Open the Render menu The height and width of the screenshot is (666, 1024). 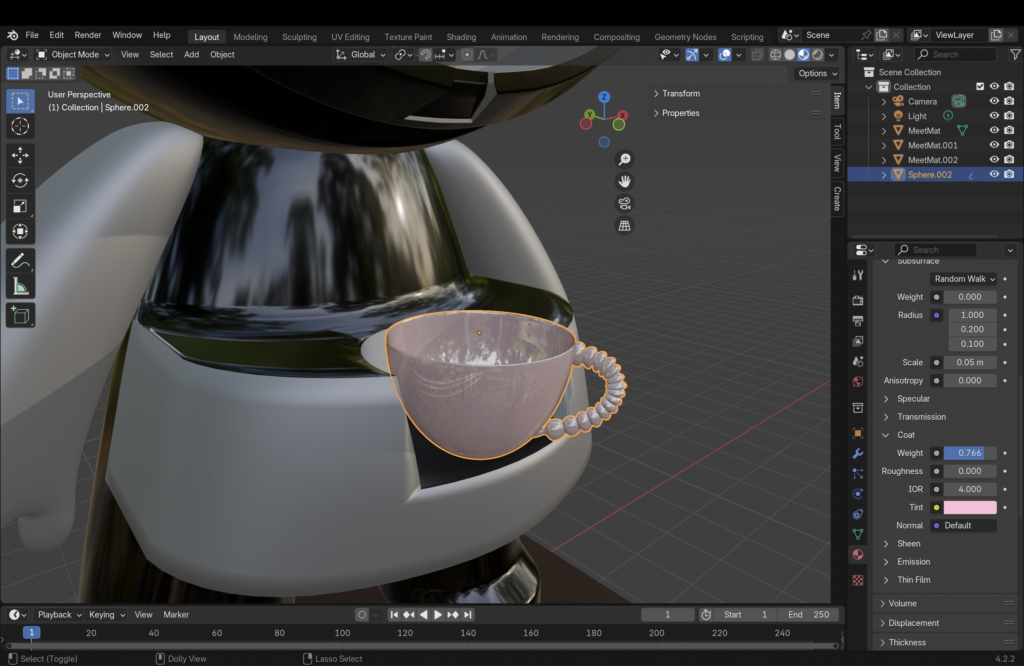coord(88,35)
